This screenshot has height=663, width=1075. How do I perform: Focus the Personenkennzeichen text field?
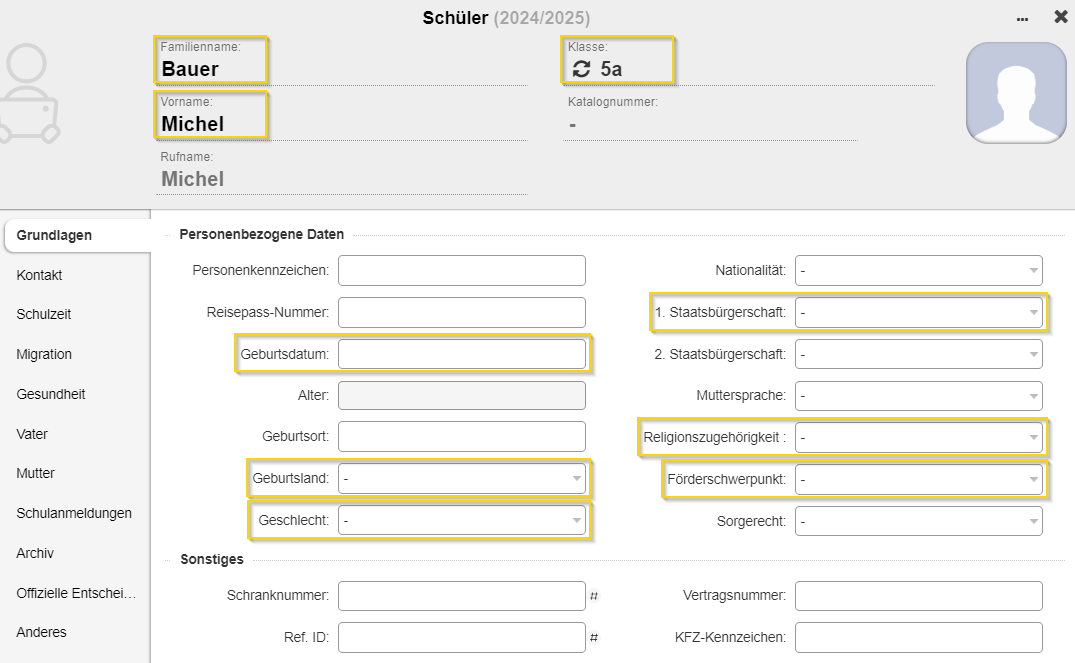pos(461,270)
